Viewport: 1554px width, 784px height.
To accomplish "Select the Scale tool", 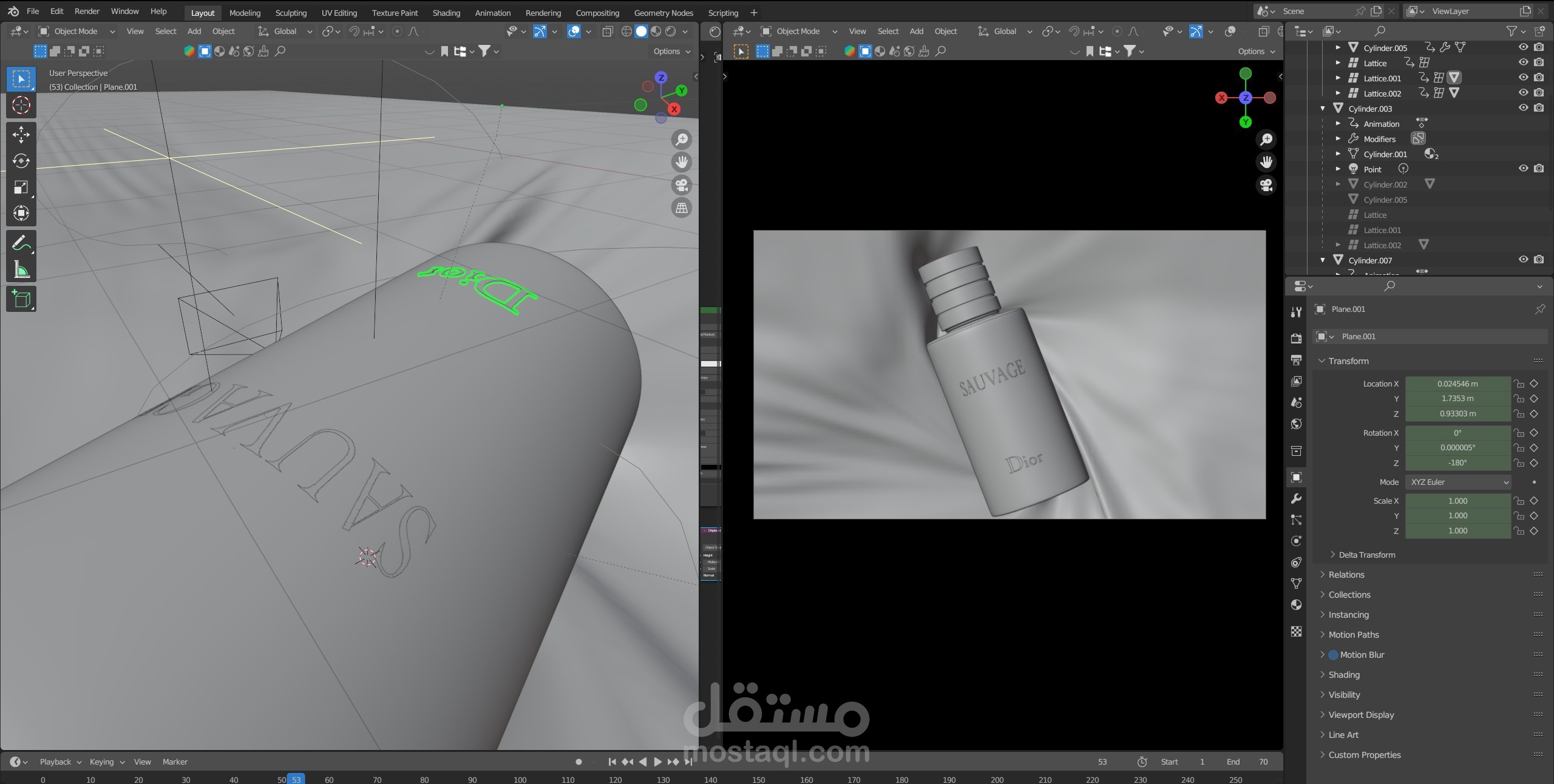I will coord(21,188).
